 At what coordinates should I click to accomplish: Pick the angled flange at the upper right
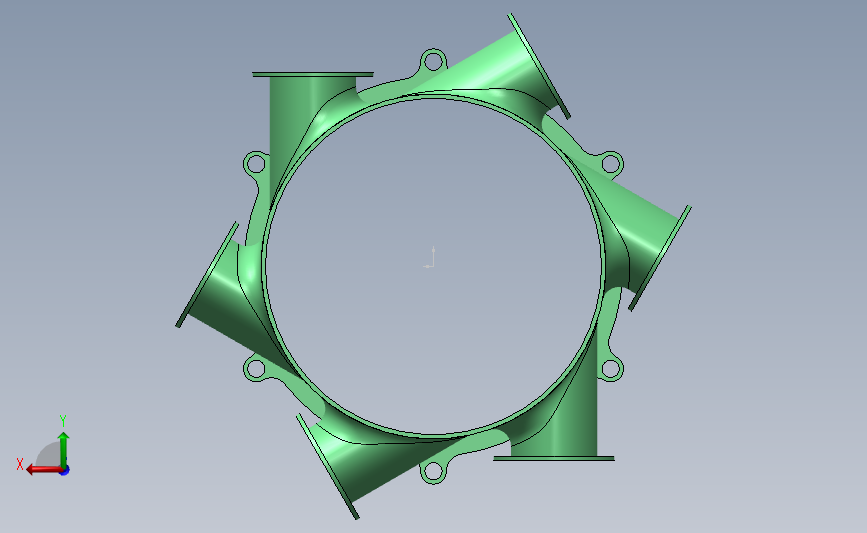[x=539, y=66]
